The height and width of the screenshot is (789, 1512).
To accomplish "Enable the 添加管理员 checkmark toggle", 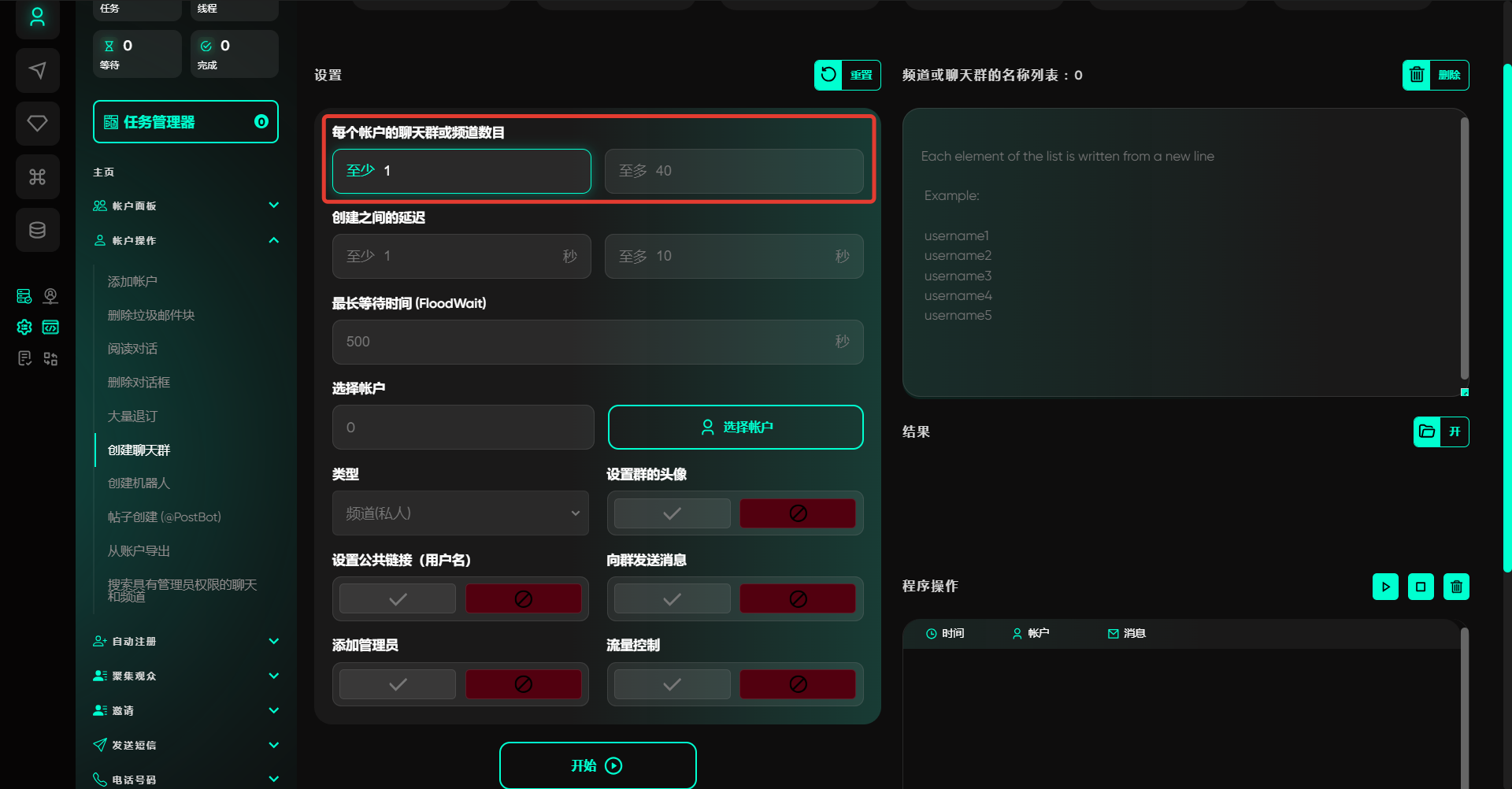I will (x=398, y=684).
